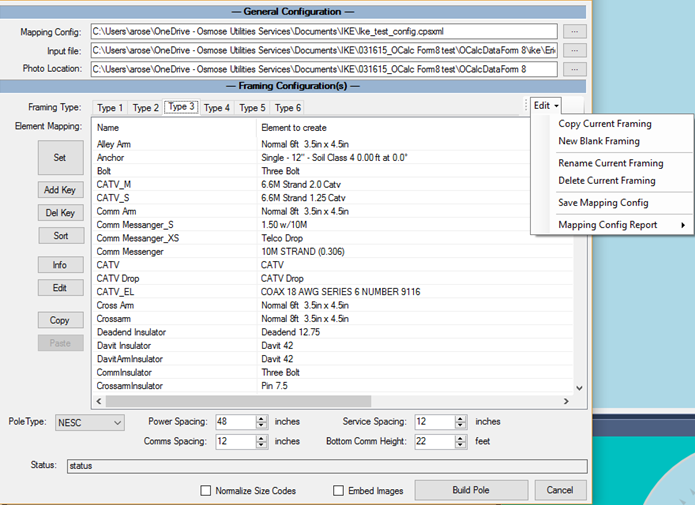
Task: Switch to the Type 4 framing tab
Action: 217,108
